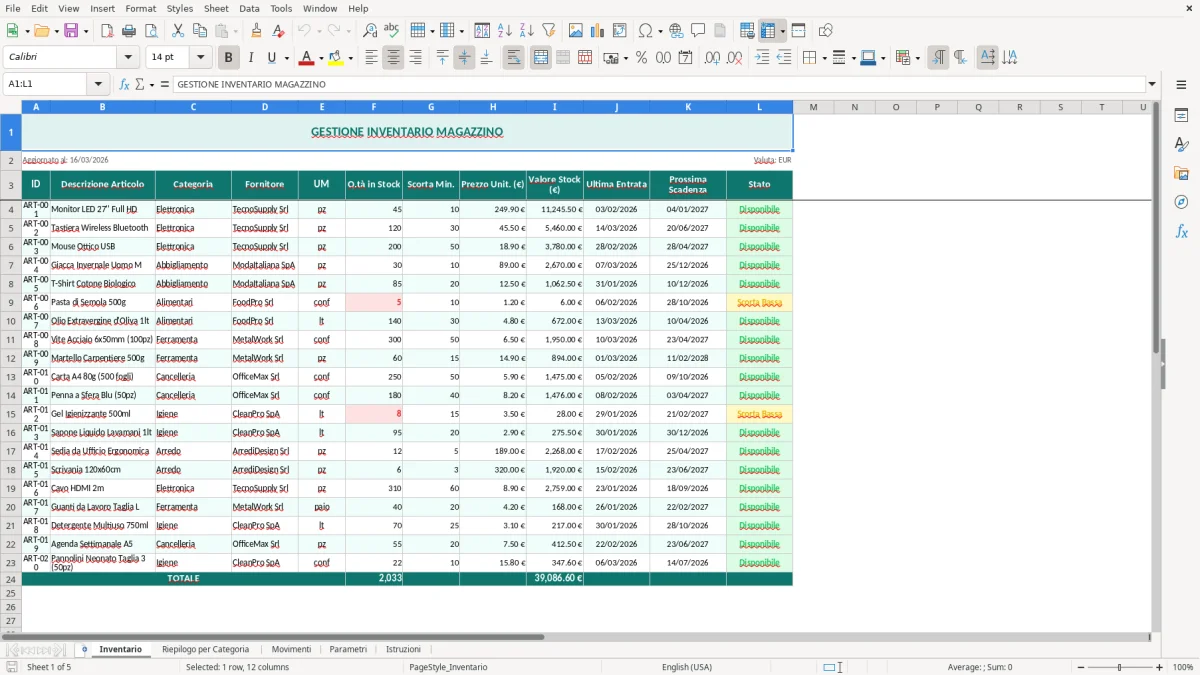Click yellow background color swatch
This screenshot has width=1200, height=675.
pos(336,58)
